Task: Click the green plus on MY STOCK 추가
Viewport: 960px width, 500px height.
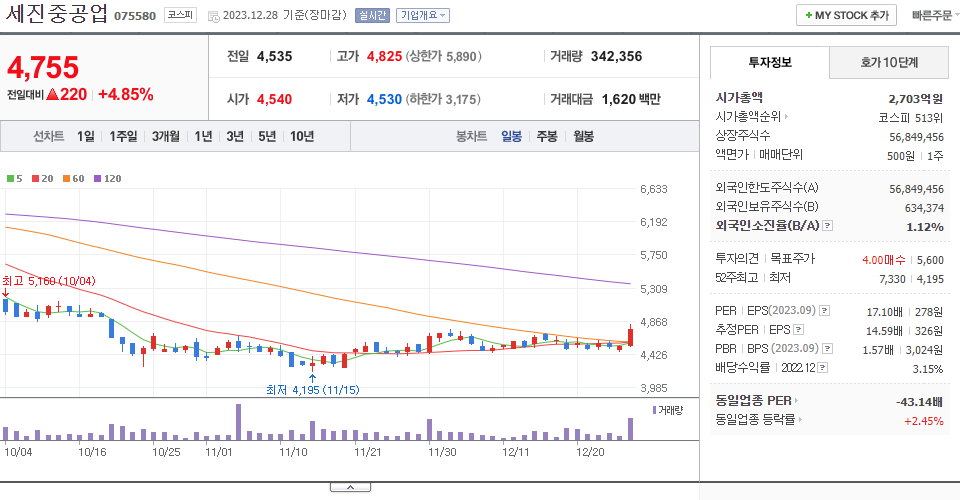Action: 809,15
